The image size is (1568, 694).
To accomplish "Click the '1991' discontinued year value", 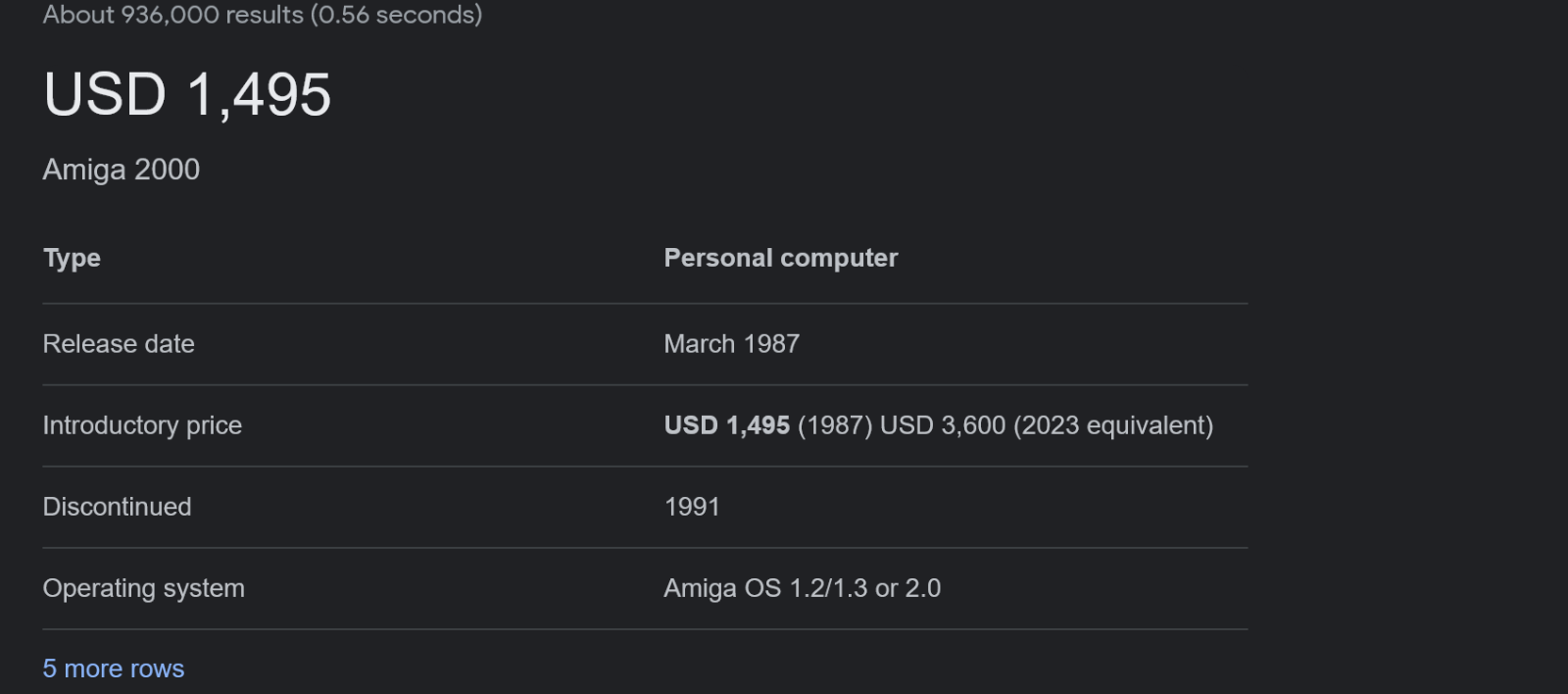I will [692, 507].
